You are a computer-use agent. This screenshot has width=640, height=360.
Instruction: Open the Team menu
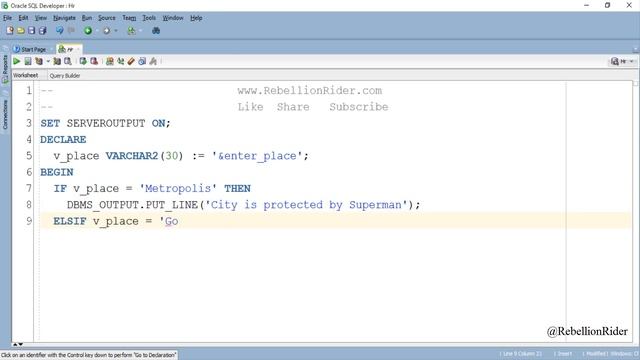tap(129, 18)
